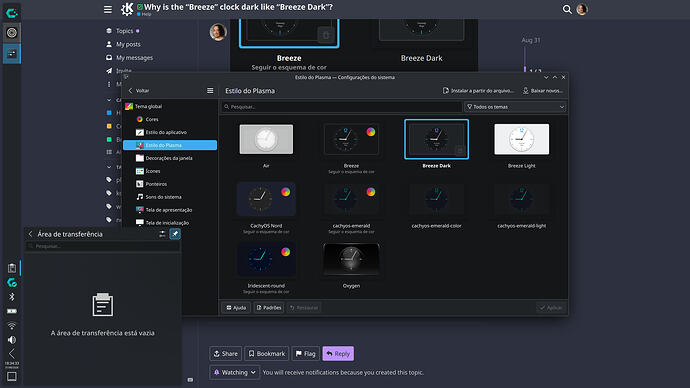690x388 pixels.
Task: Select the Breeze Light plasma style thumbnail
Action: [521, 139]
